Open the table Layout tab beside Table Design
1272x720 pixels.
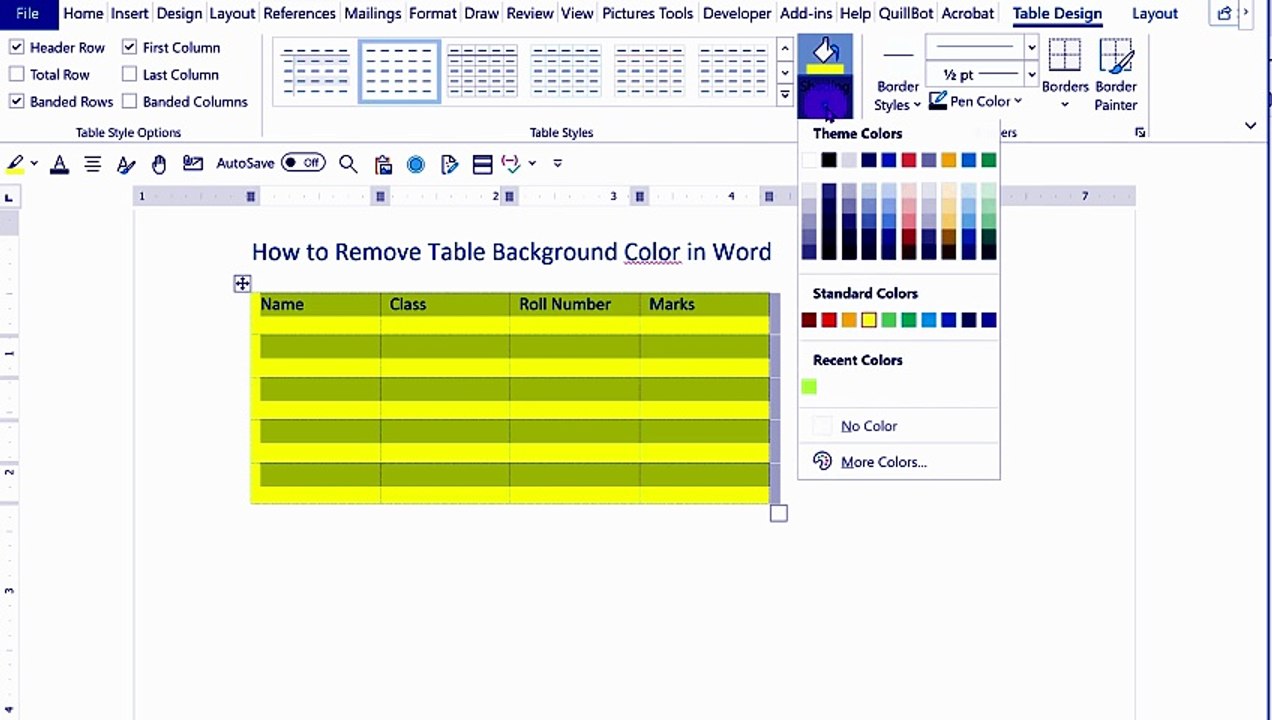point(1155,13)
